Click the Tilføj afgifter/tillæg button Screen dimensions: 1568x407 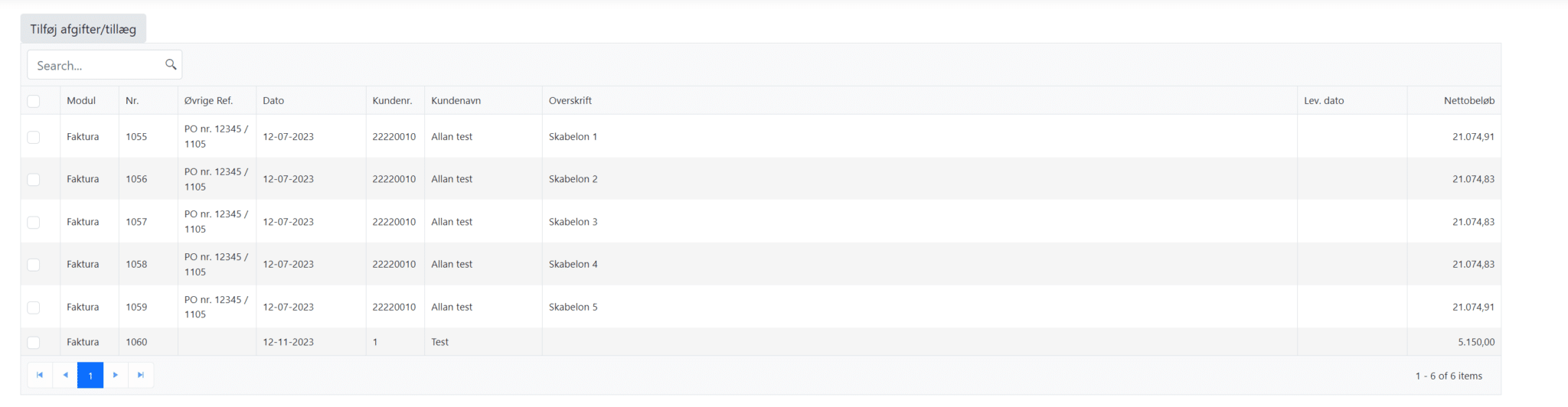pyautogui.click(x=83, y=29)
